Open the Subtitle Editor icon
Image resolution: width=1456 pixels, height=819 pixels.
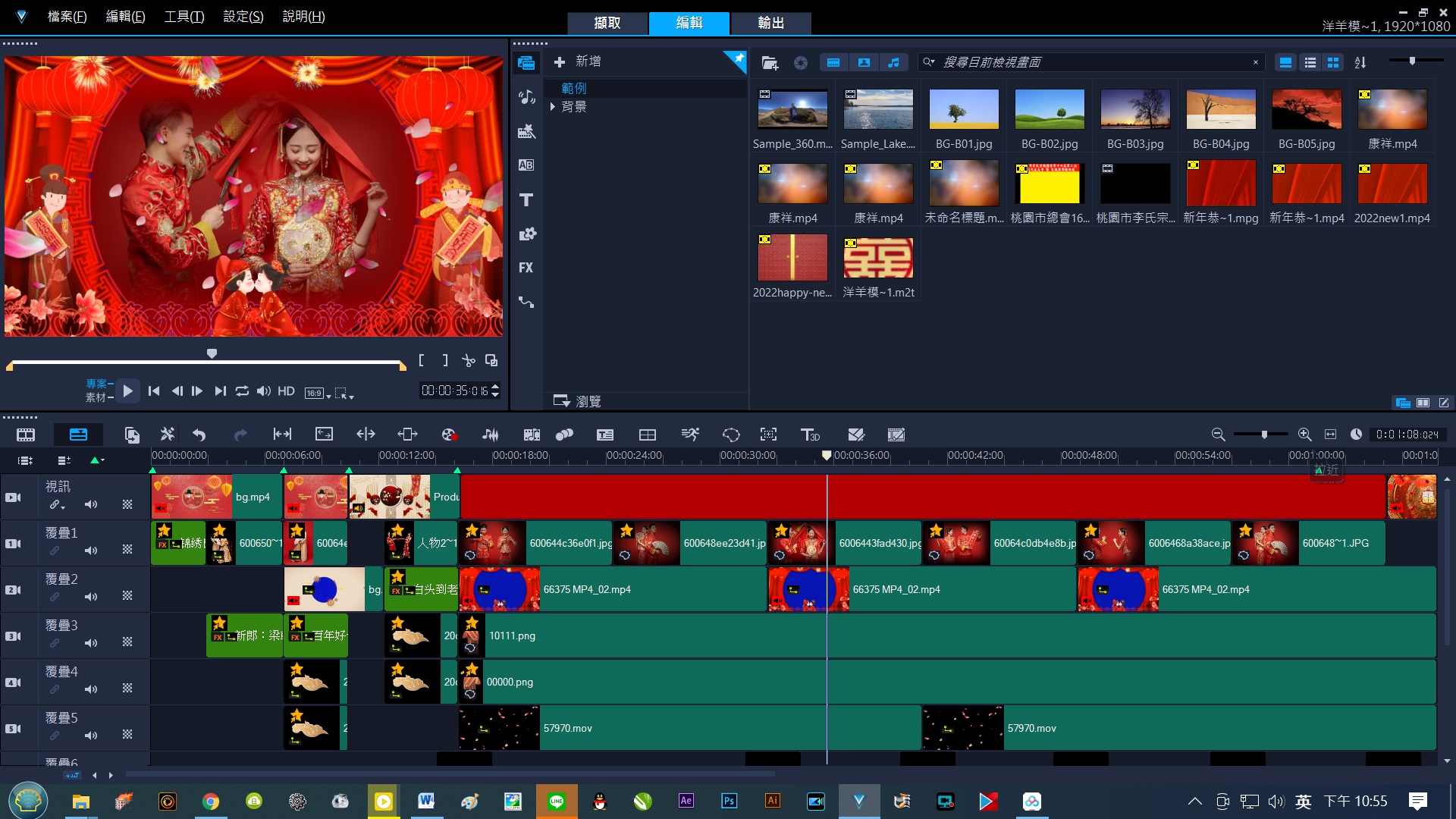605,435
